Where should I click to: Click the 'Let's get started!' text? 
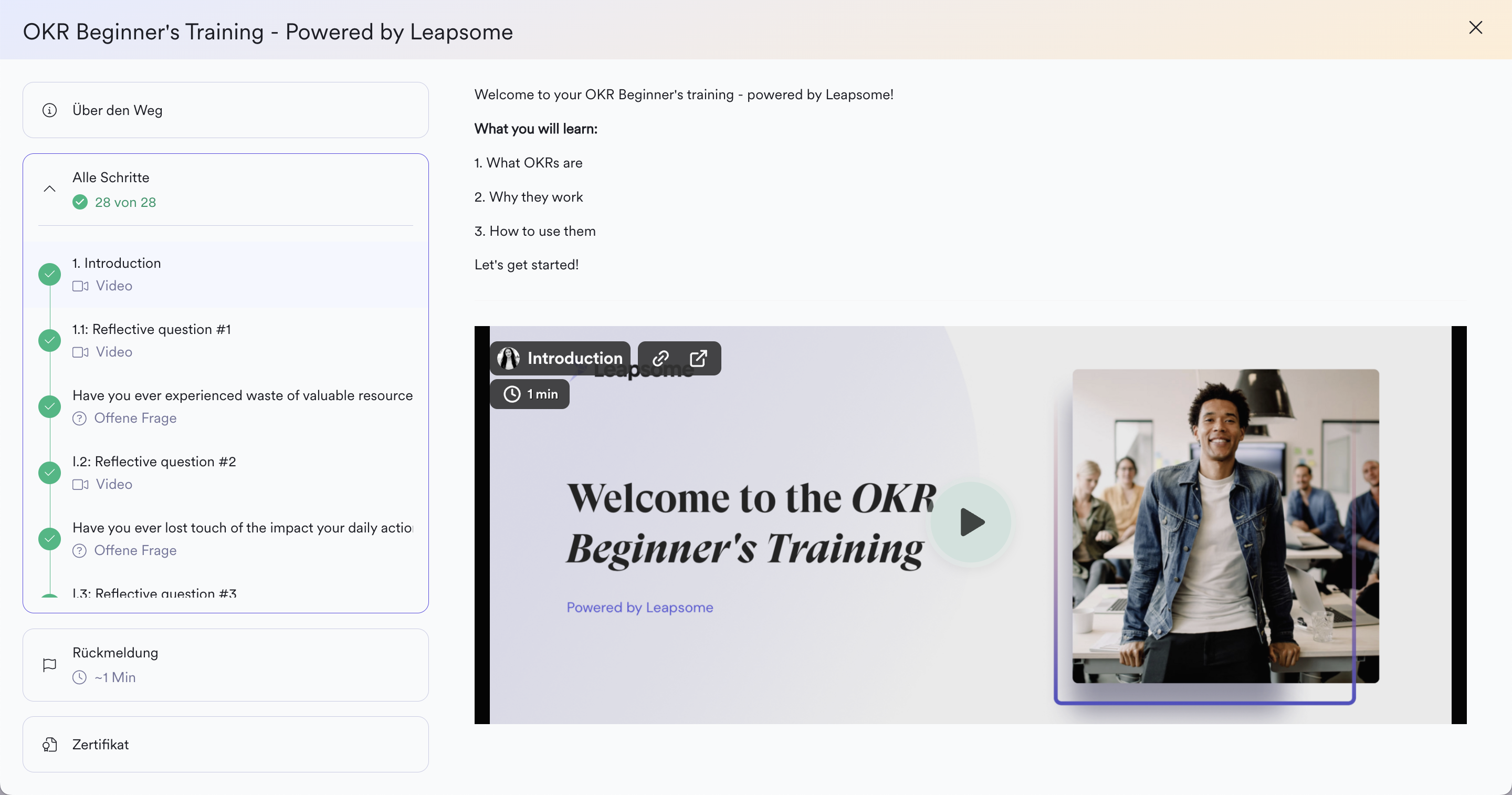click(526, 264)
